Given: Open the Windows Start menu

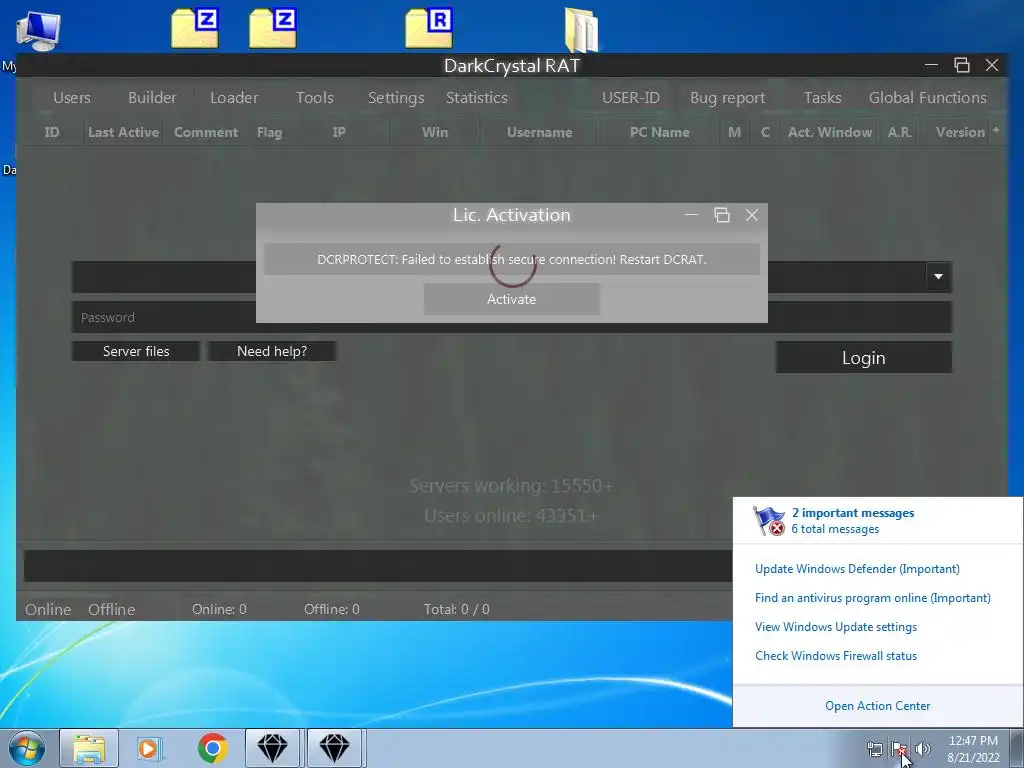Looking at the screenshot, I should pos(27,748).
